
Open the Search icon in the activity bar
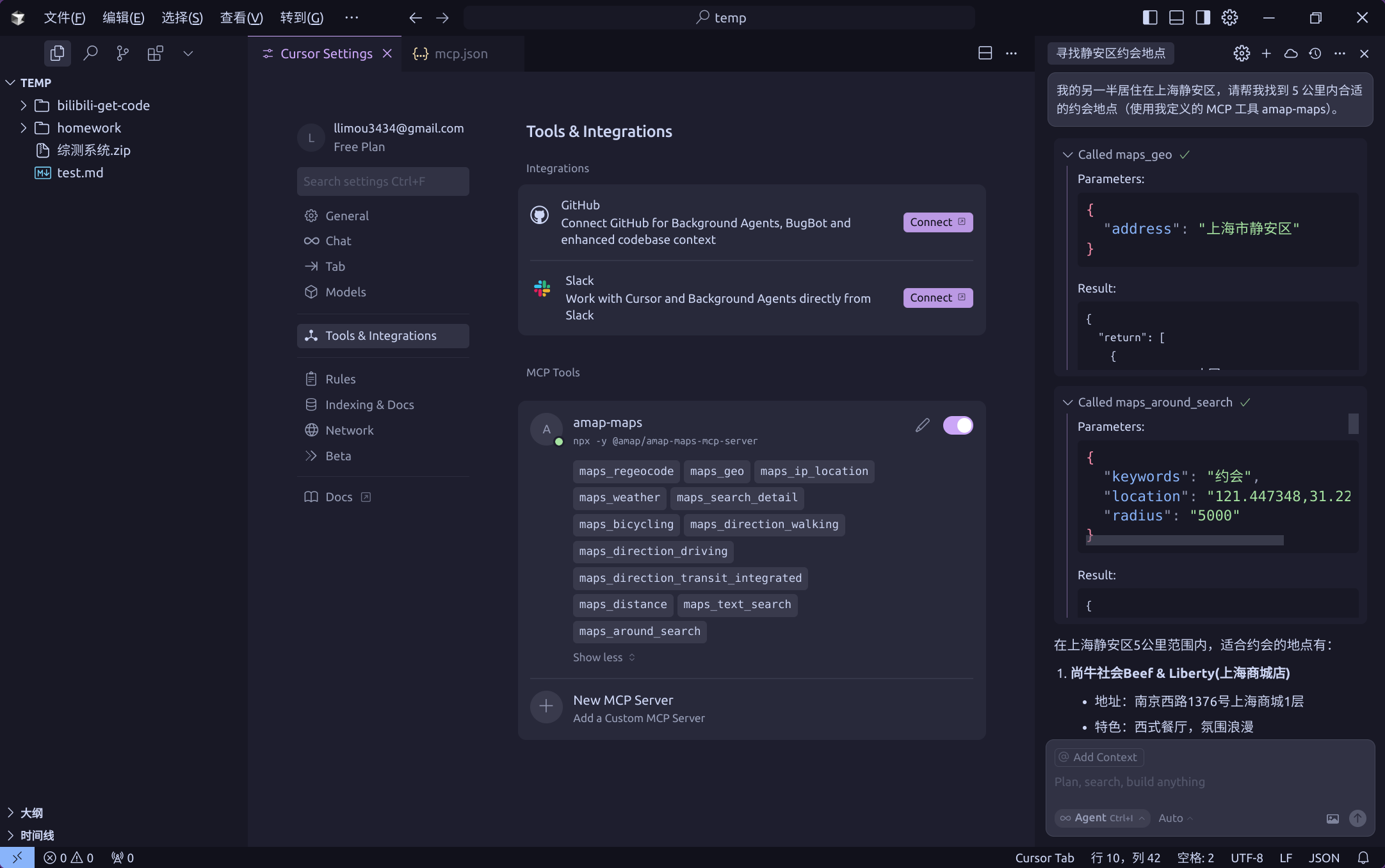point(90,53)
